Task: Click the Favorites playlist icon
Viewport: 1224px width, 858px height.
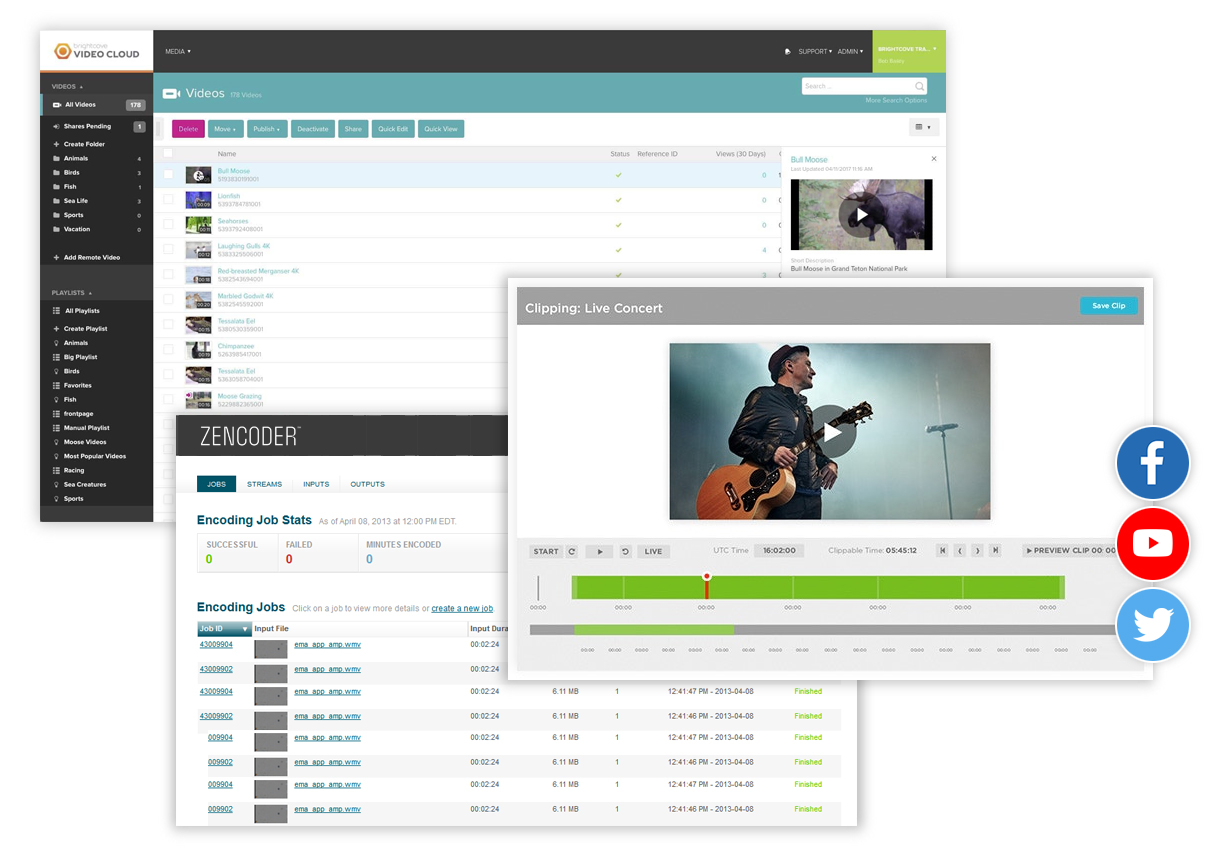Action: coord(56,385)
